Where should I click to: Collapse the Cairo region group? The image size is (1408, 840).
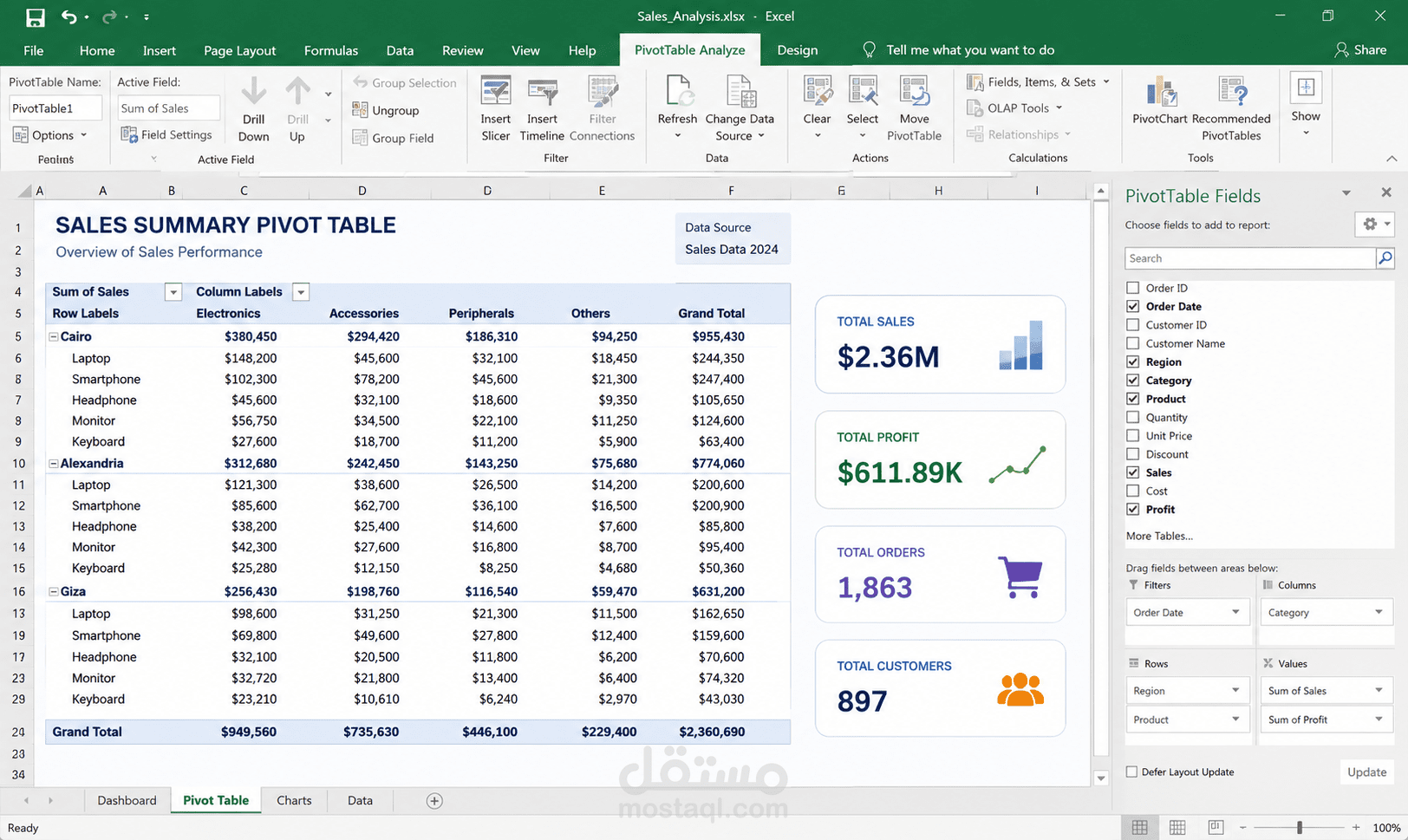(x=54, y=336)
